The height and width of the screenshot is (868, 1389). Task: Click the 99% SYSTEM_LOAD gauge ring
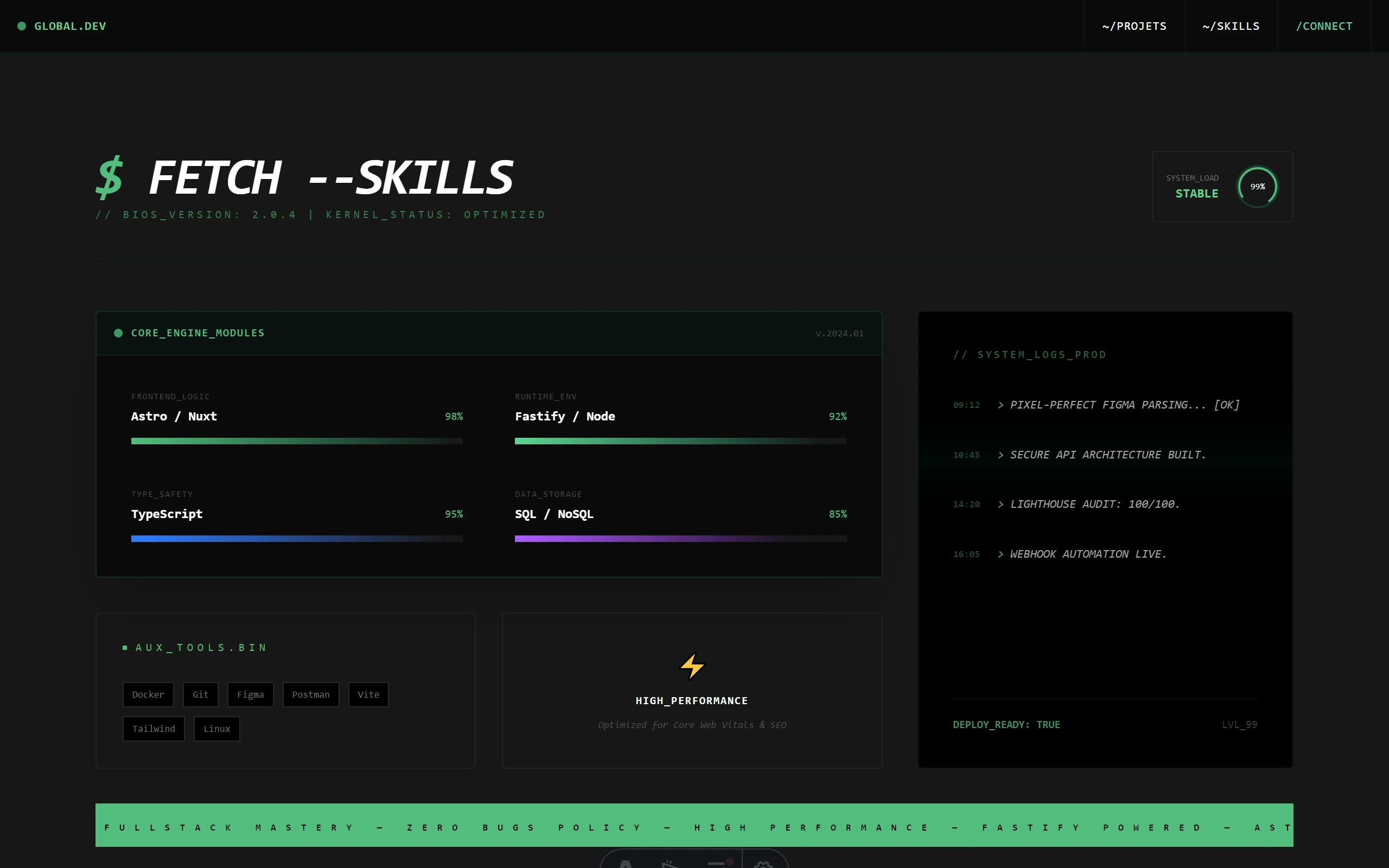(1258, 187)
